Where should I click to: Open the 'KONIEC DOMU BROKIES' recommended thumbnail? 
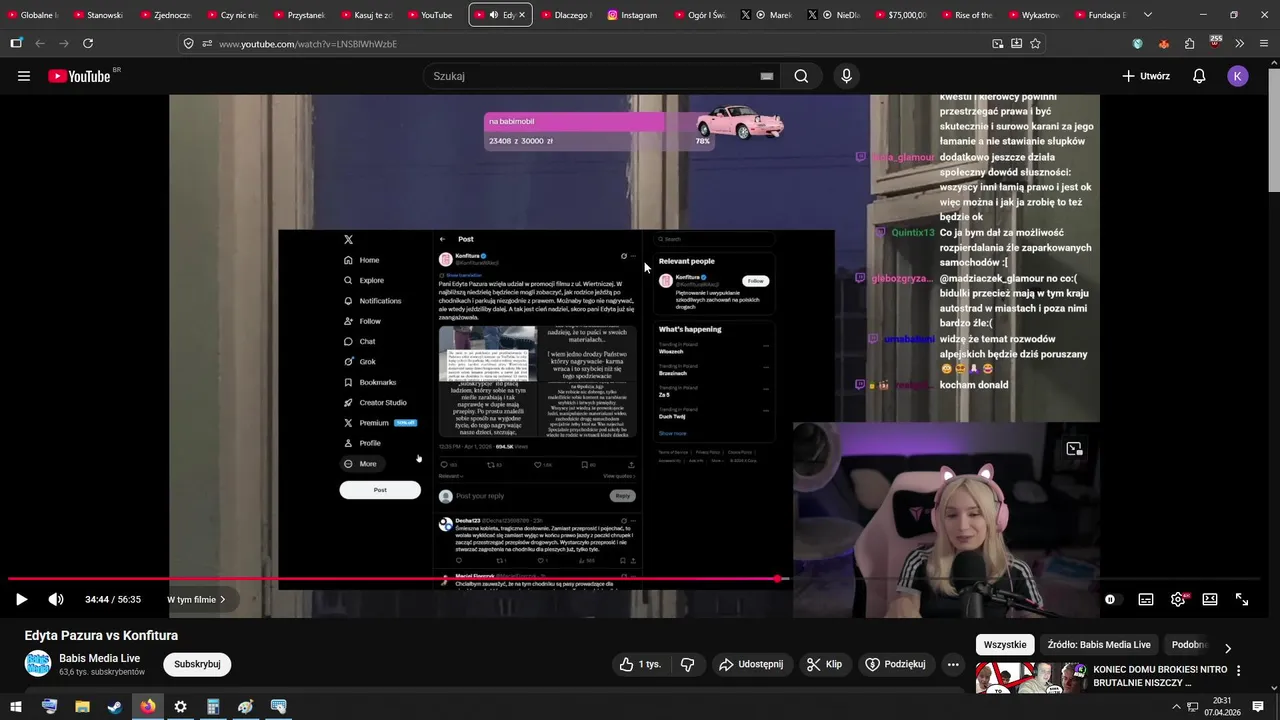click(x=1030, y=677)
